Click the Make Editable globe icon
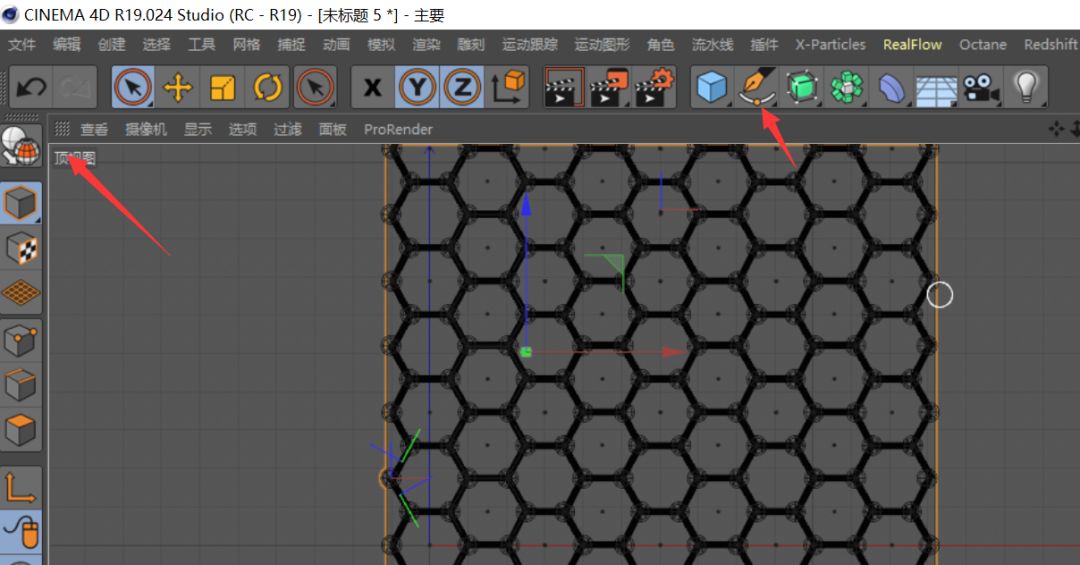 pos(21,146)
